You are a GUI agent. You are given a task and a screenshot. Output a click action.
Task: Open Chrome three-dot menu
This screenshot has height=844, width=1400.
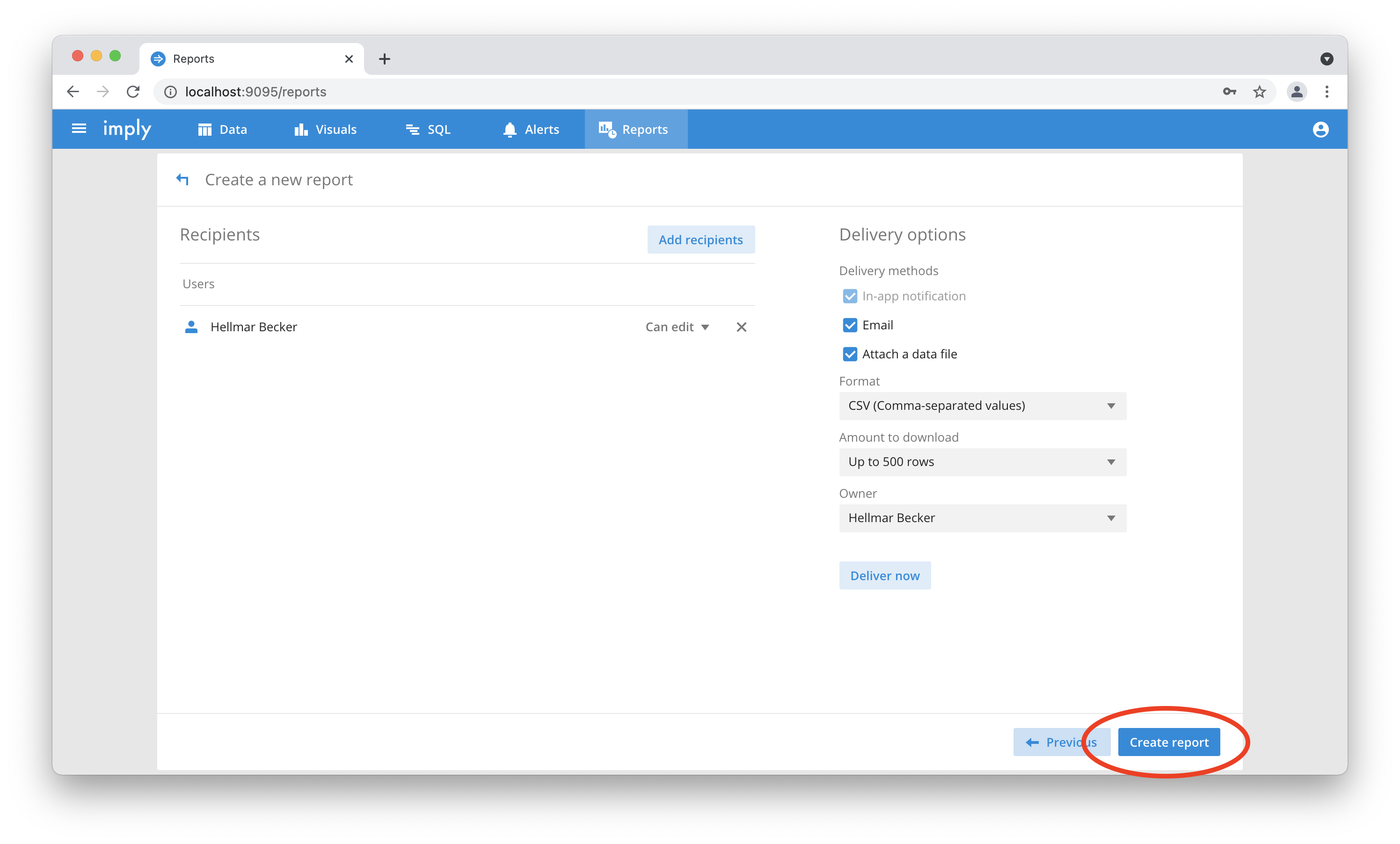tap(1327, 92)
